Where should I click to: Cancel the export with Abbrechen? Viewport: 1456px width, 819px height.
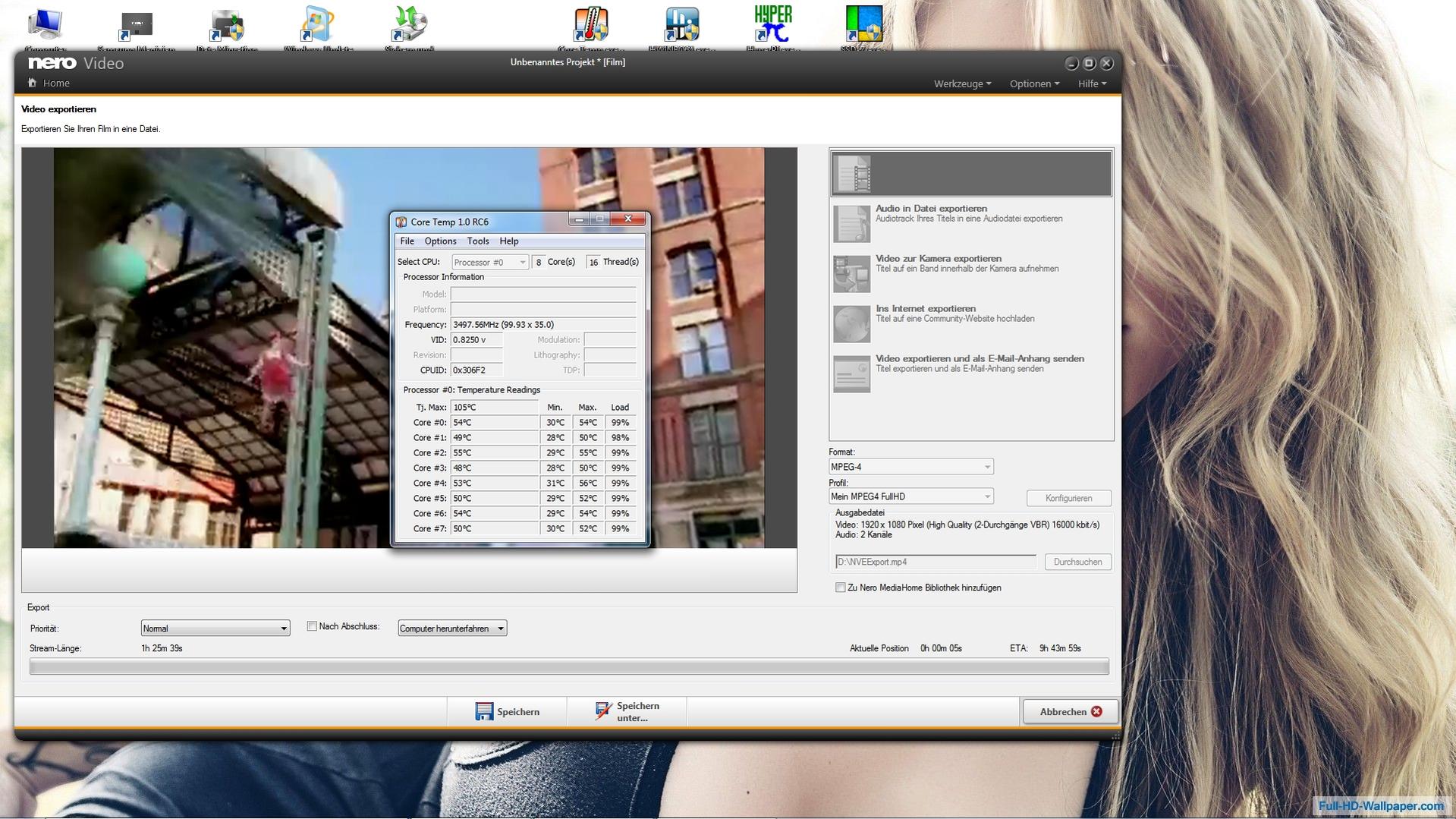pyautogui.click(x=1070, y=711)
